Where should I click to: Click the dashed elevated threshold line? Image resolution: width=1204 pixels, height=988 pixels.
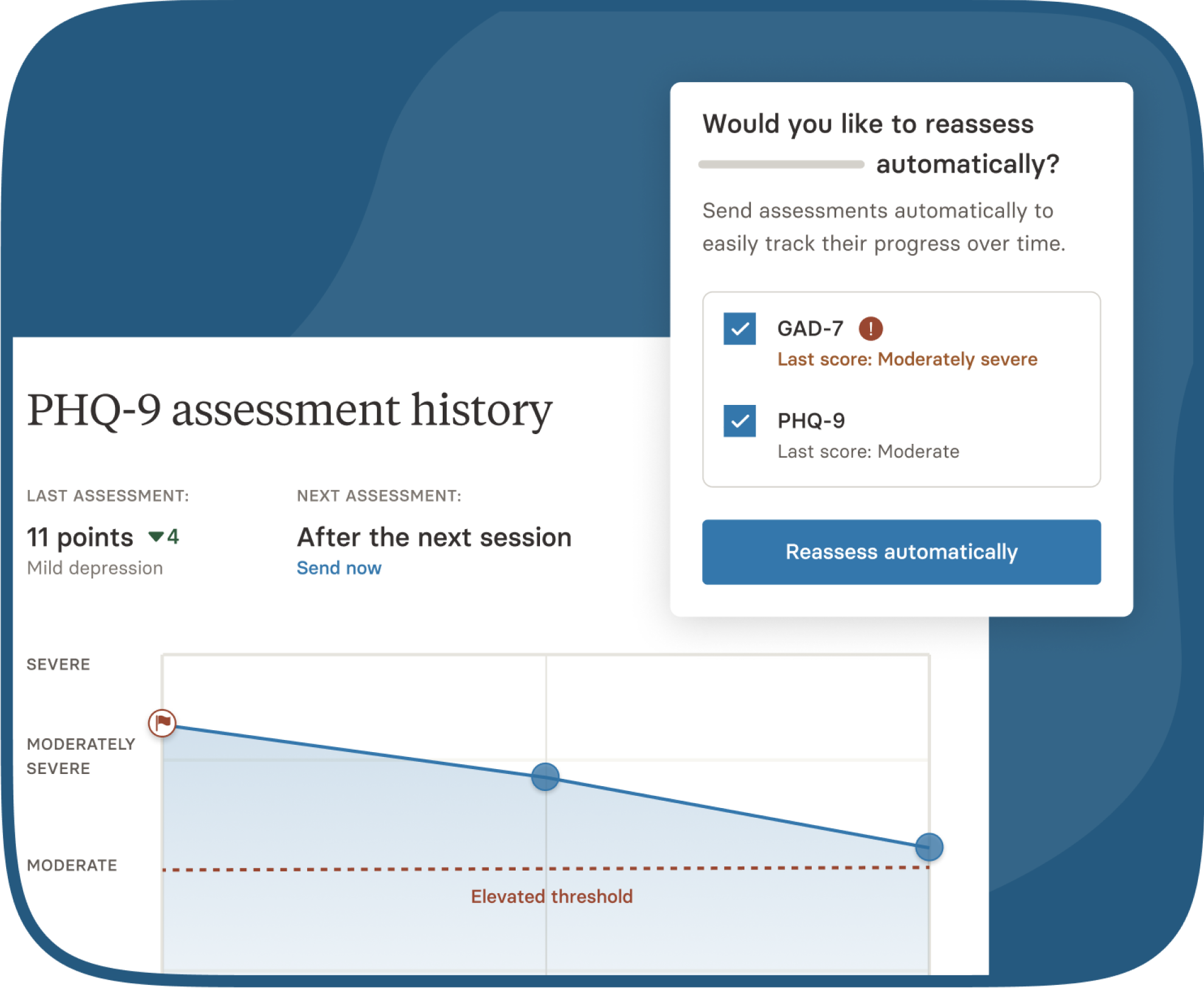(365, 869)
